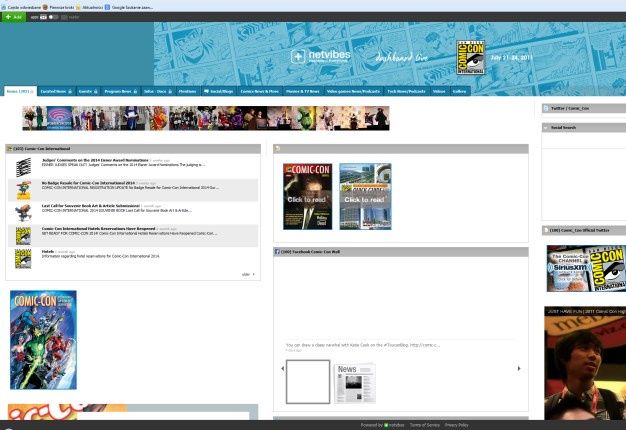Image resolution: width=626 pixels, height=430 pixels.
Task: Switch to the Videos tab
Action: click(439, 91)
